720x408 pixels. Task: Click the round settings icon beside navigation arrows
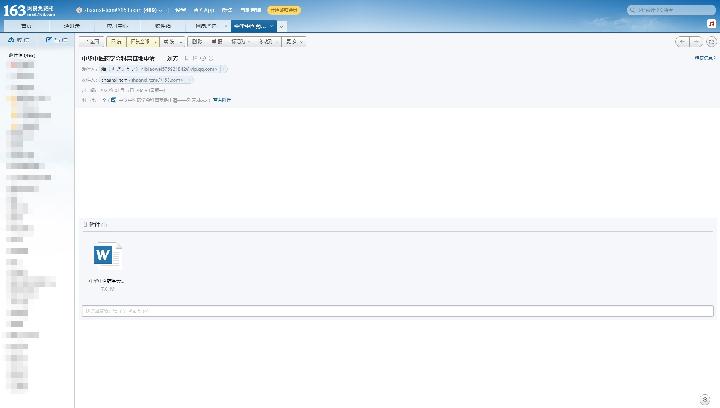[x=711, y=42]
